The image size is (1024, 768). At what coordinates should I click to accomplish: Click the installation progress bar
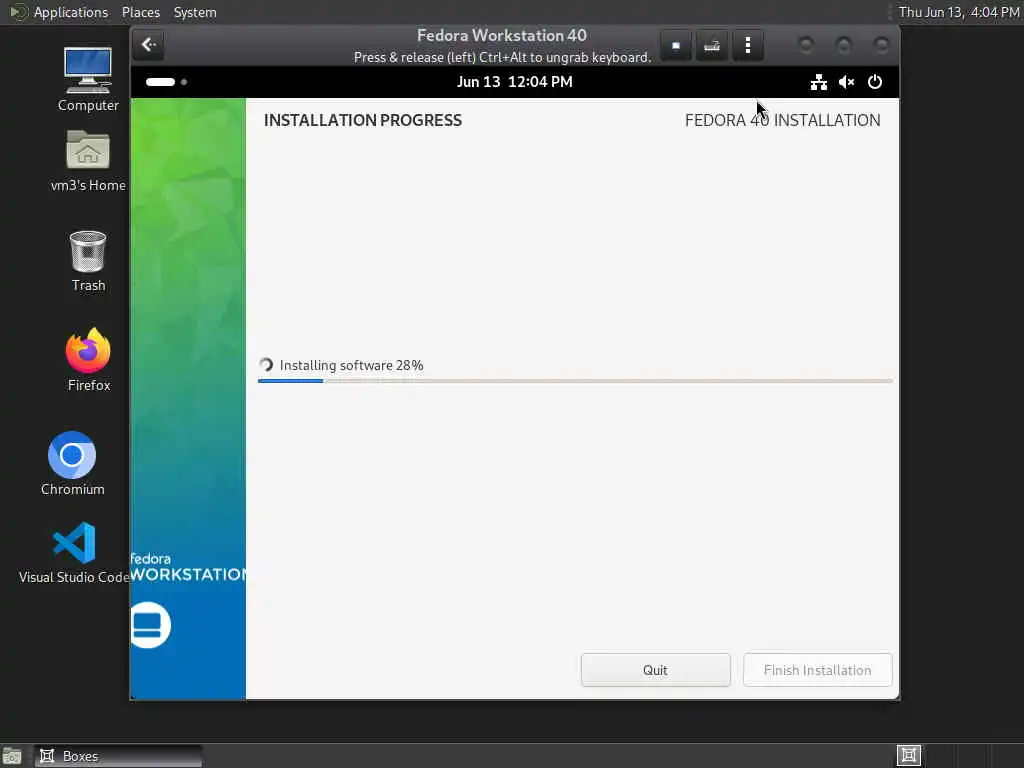pos(575,381)
